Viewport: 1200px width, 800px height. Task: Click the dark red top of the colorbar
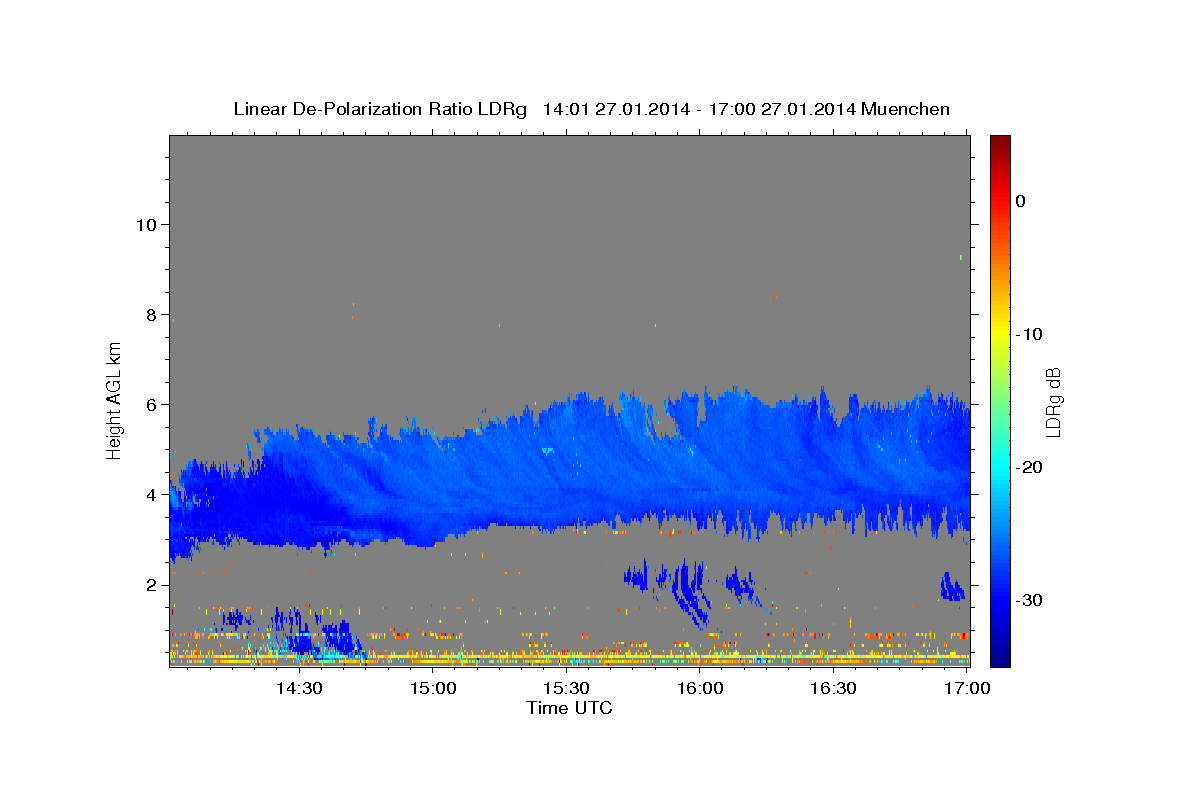(x=1000, y=143)
